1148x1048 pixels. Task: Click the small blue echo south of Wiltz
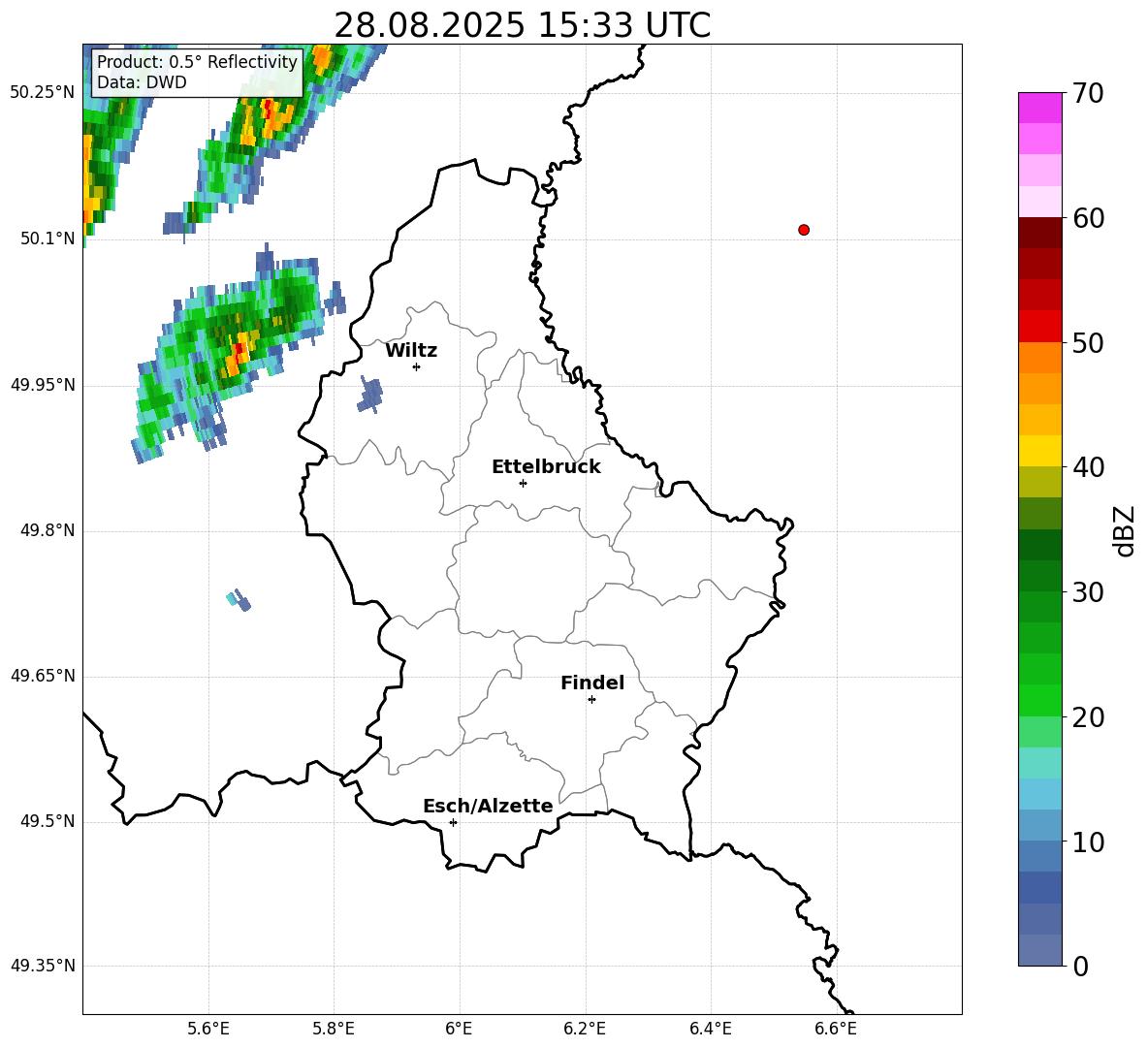(370, 396)
